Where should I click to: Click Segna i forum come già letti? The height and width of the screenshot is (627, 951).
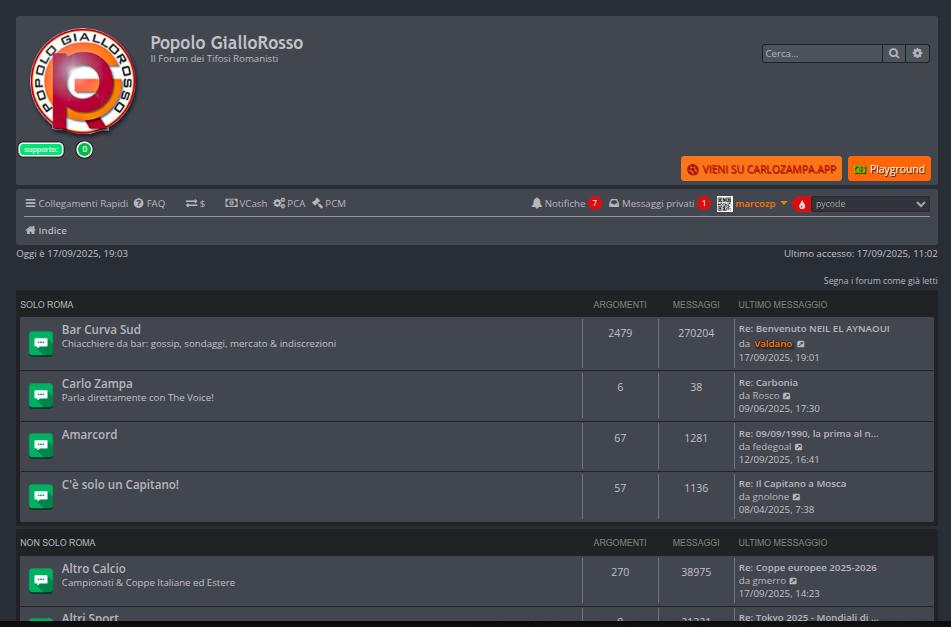[x=880, y=281]
